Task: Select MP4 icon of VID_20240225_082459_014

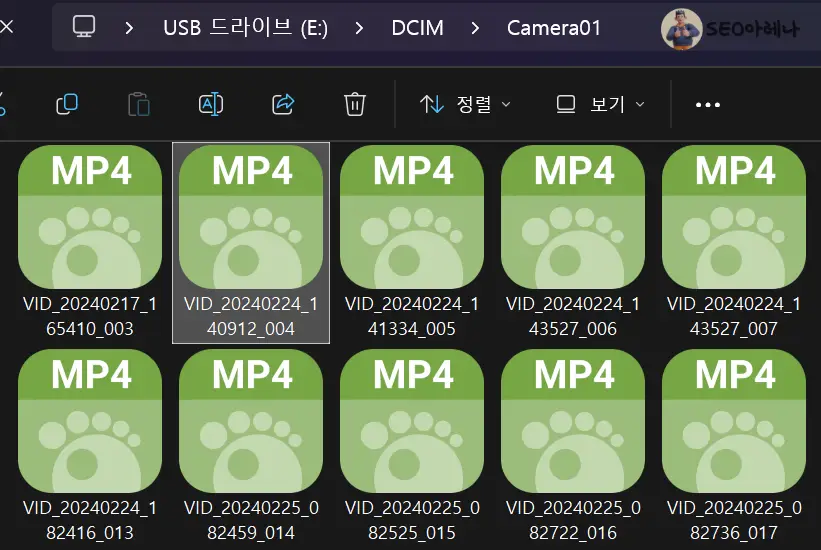Action: click(251, 421)
